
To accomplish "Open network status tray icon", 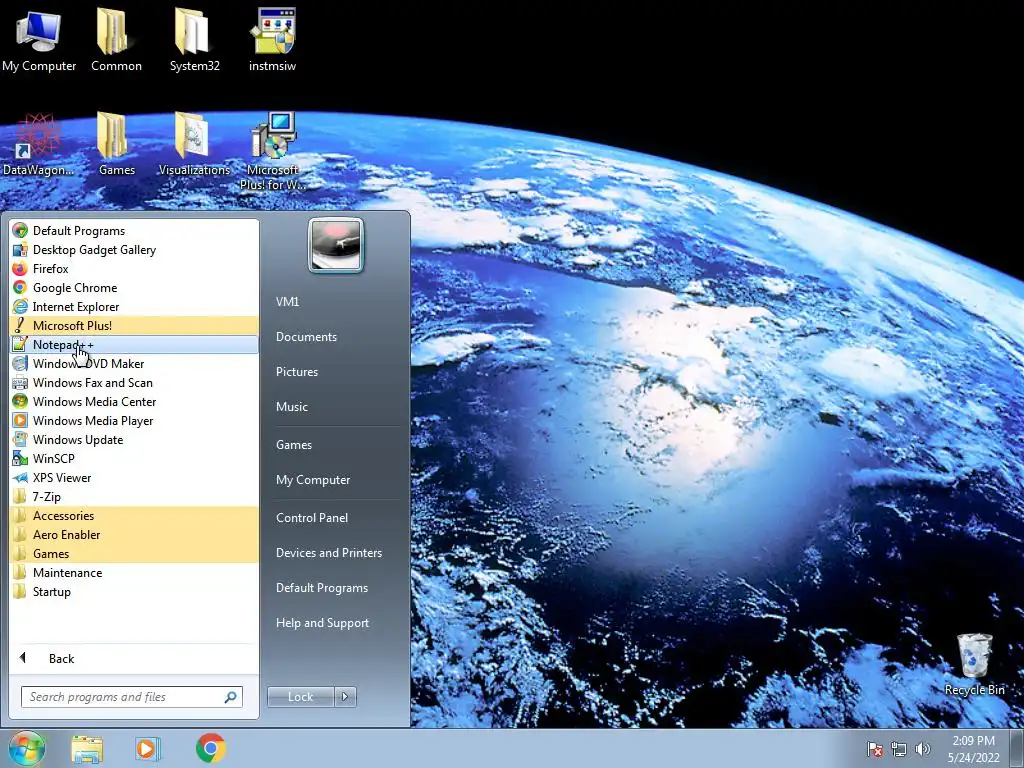I will point(899,750).
